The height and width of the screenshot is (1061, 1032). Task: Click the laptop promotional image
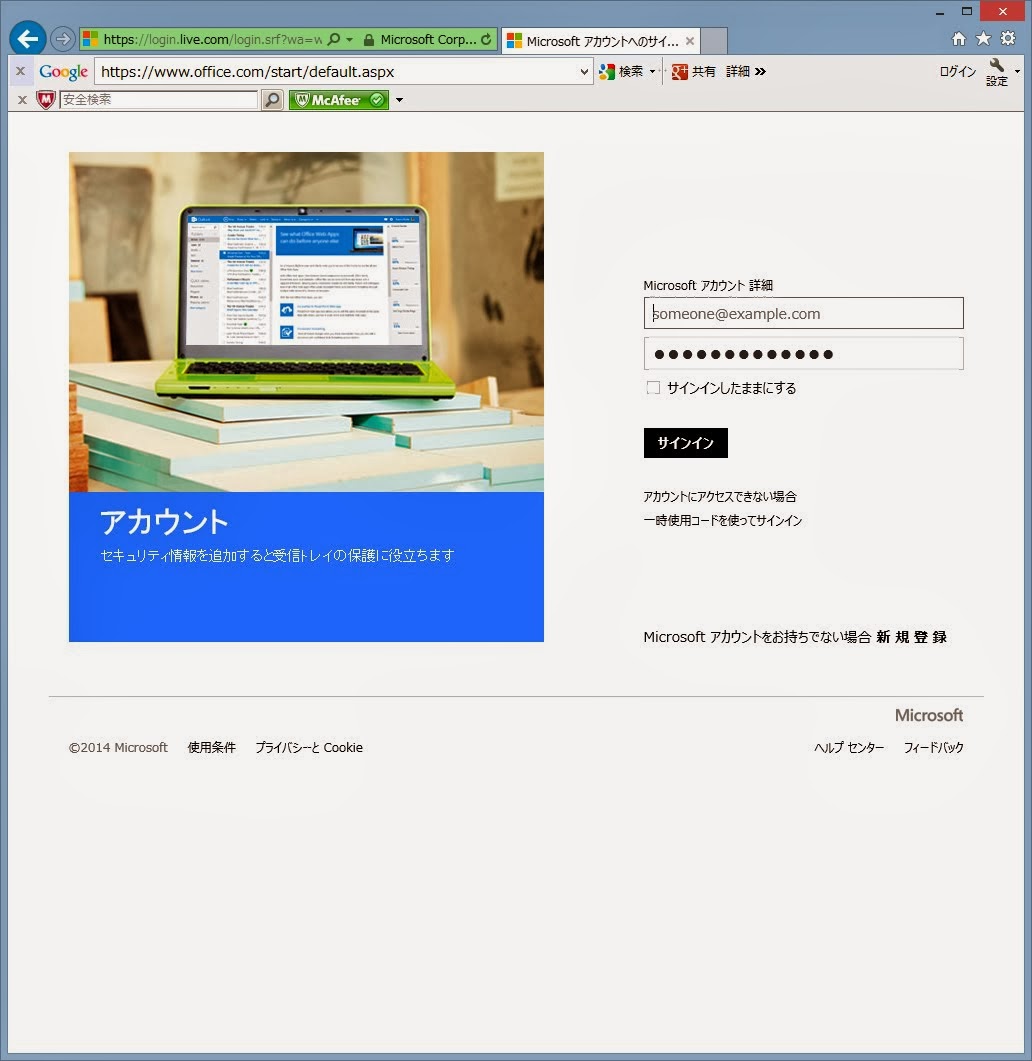(x=306, y=322)
